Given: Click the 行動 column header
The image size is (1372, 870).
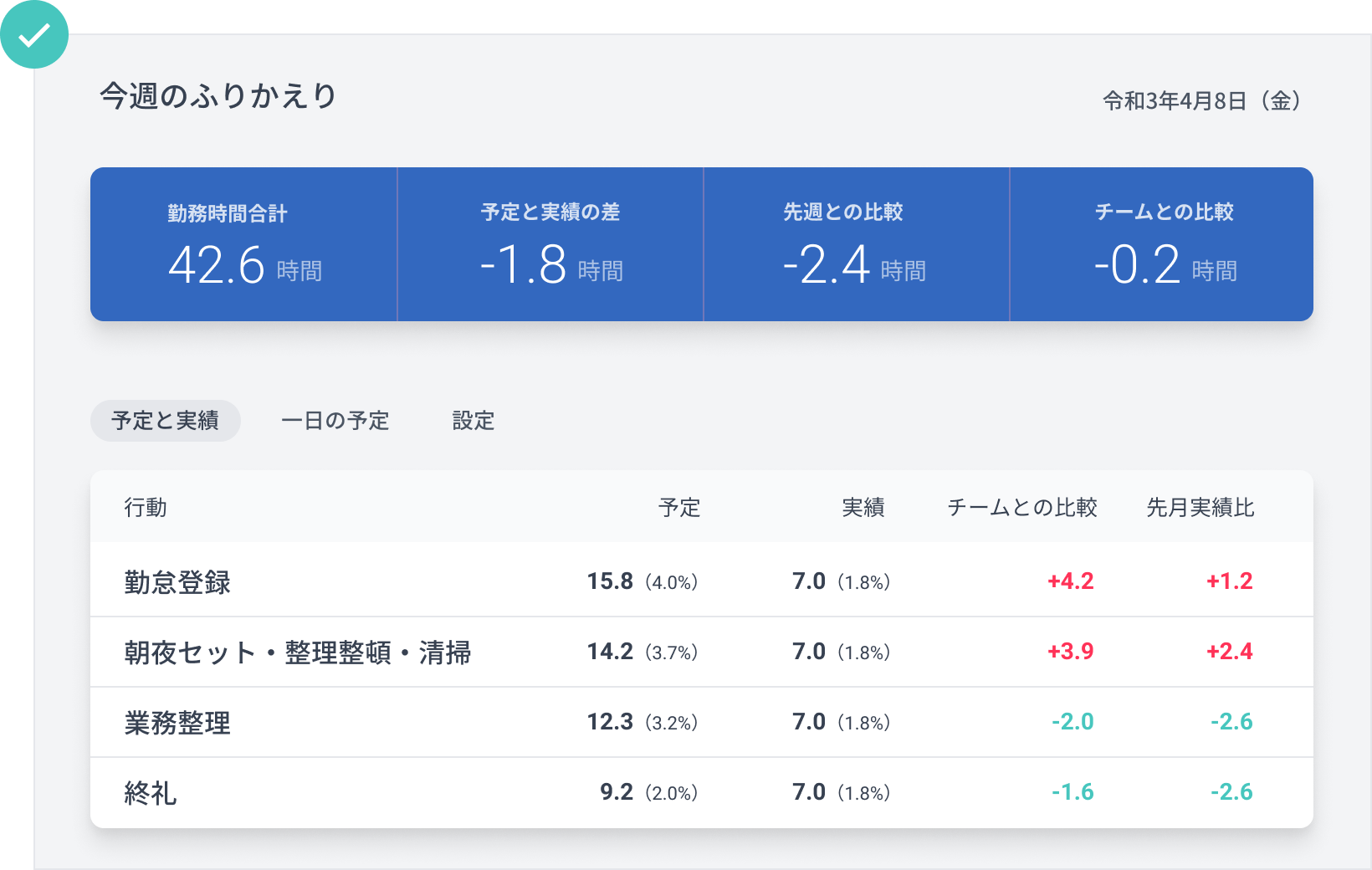Looking at the screenshot, I should [146, 508].
